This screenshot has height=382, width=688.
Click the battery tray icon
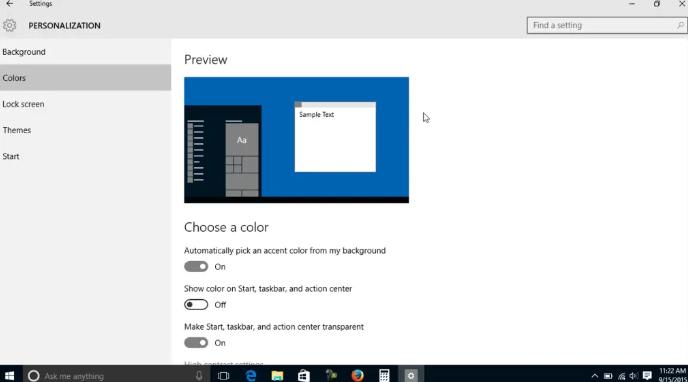click(608, 376)
